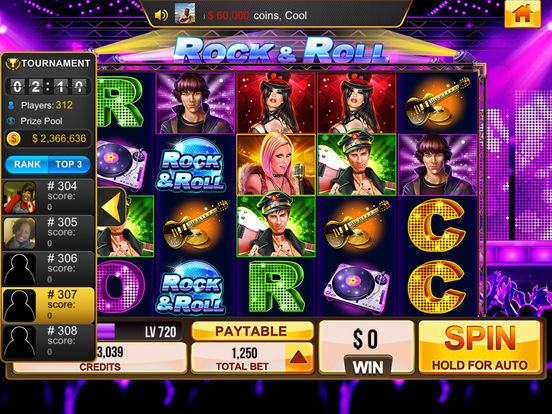Image resolution: width=552 pixels, height=414 pixels.
Task: Click the credits balance field
Action: [x=100, y=358]
